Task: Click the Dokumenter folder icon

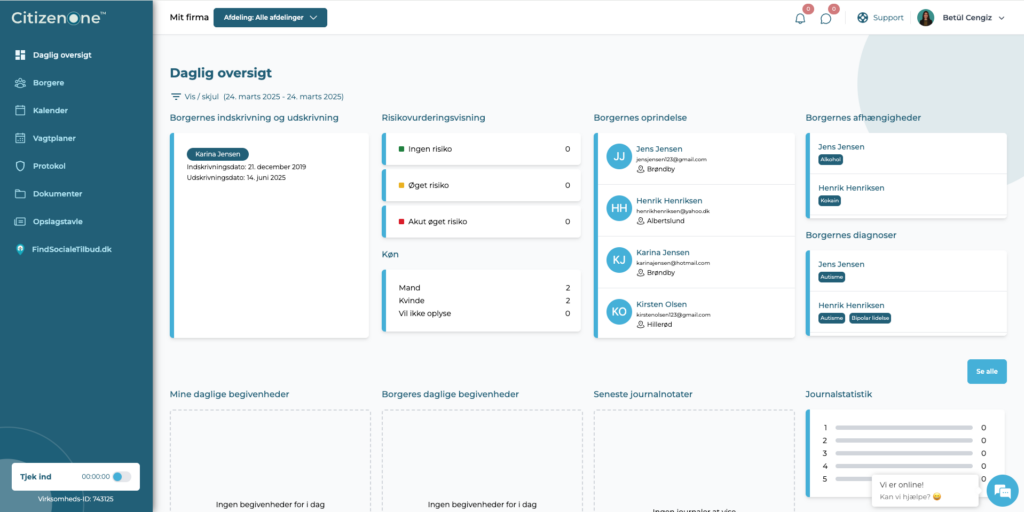Action: pyautogui.click(x=20, y=194)
